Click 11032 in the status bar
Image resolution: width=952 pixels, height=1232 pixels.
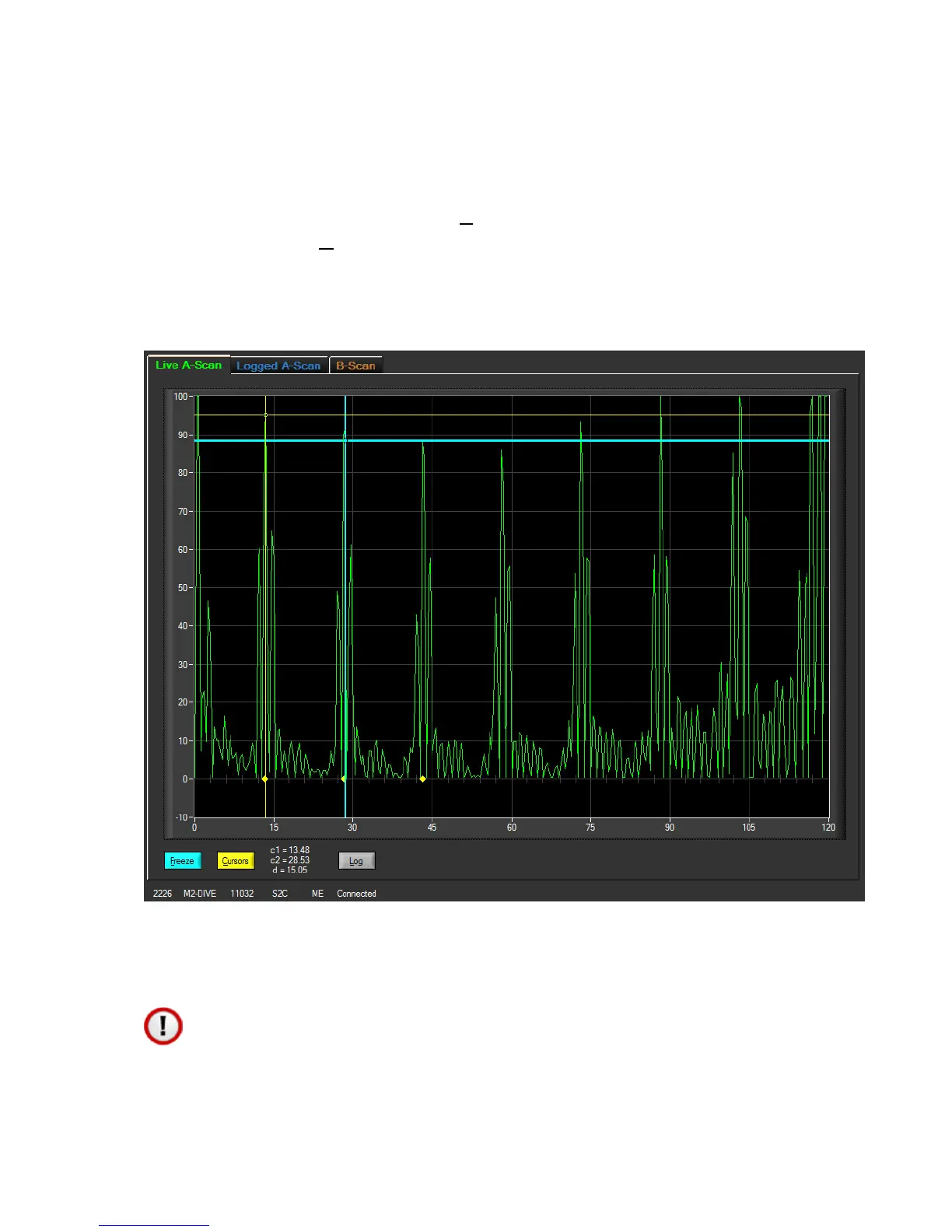click(242, 894)
